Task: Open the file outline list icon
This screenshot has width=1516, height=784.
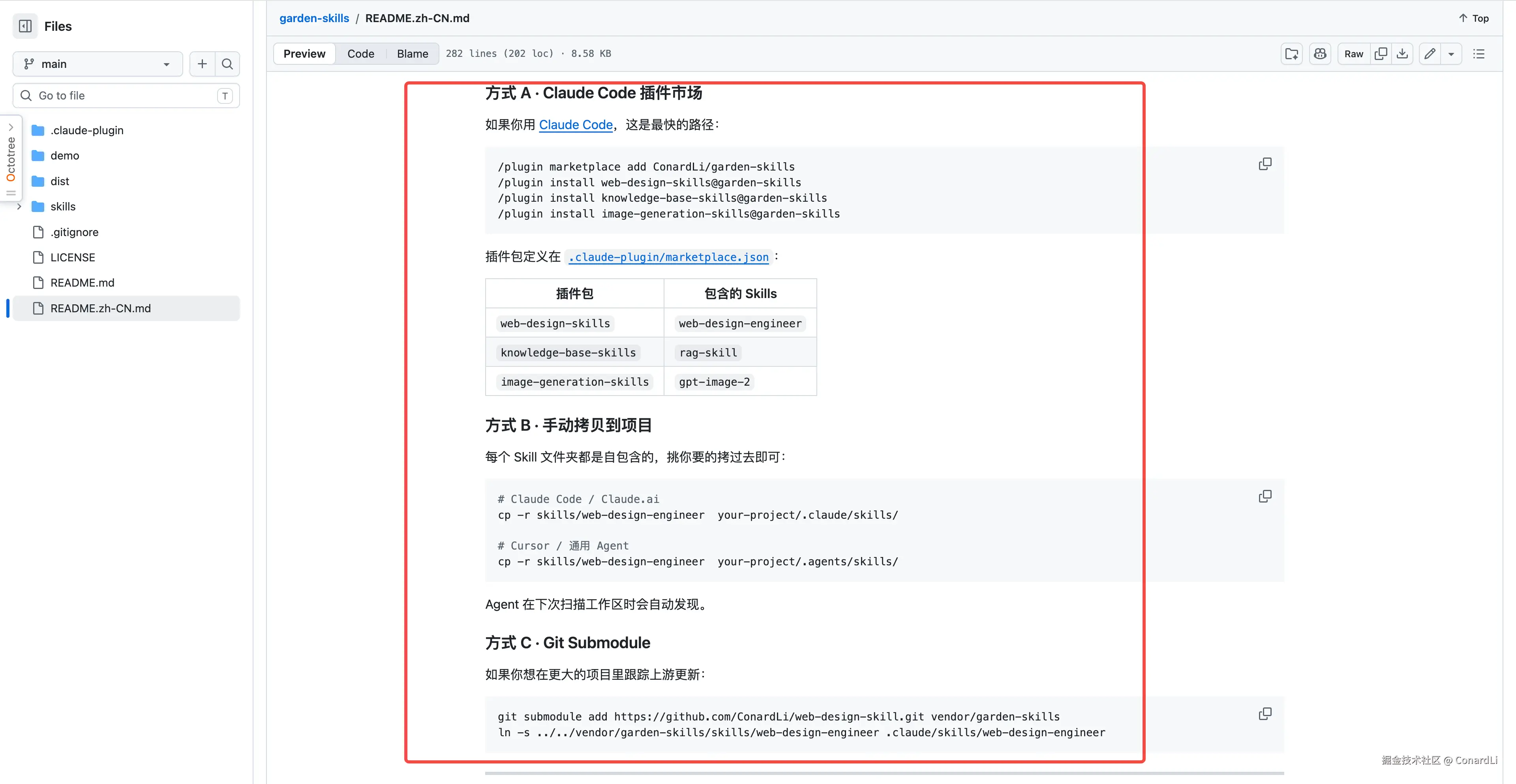Action: click(x=1480, y=54)
